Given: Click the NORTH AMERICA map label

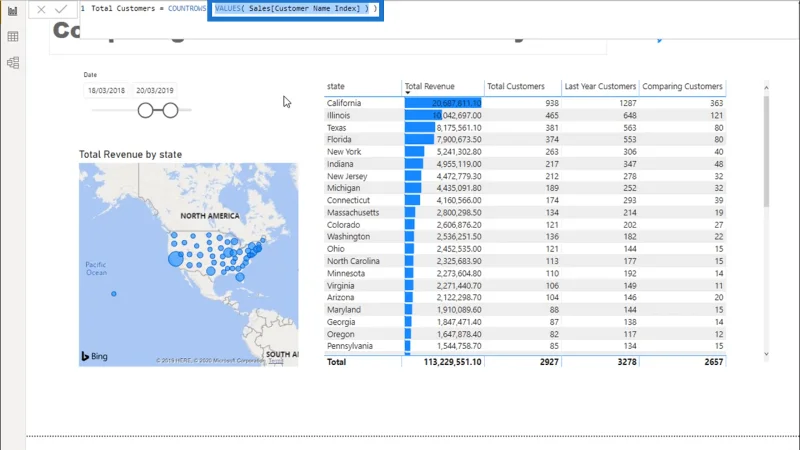Looking at the screenshot, I should click(210, 216).
